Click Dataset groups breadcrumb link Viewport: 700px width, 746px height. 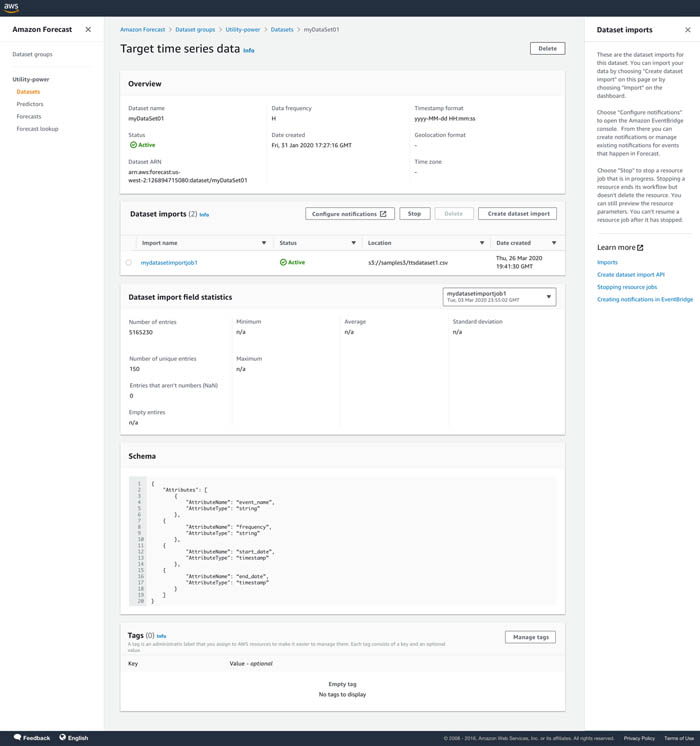coord(195,29)
